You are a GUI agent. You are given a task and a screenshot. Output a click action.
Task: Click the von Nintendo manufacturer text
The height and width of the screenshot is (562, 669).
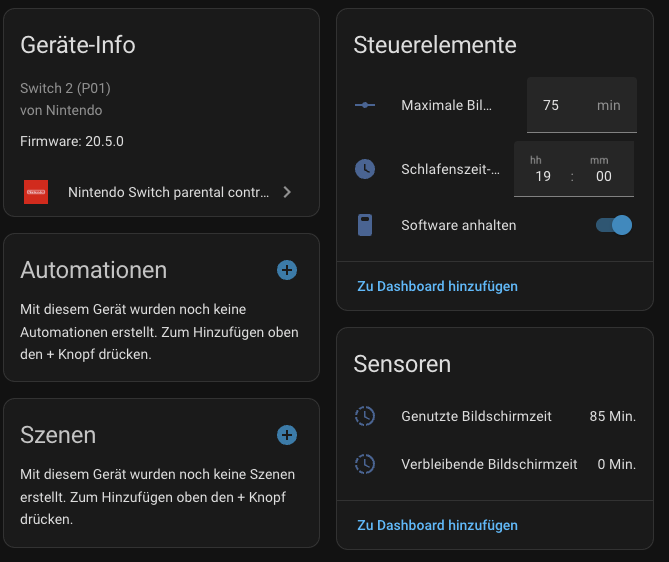[x=61, y=110]
